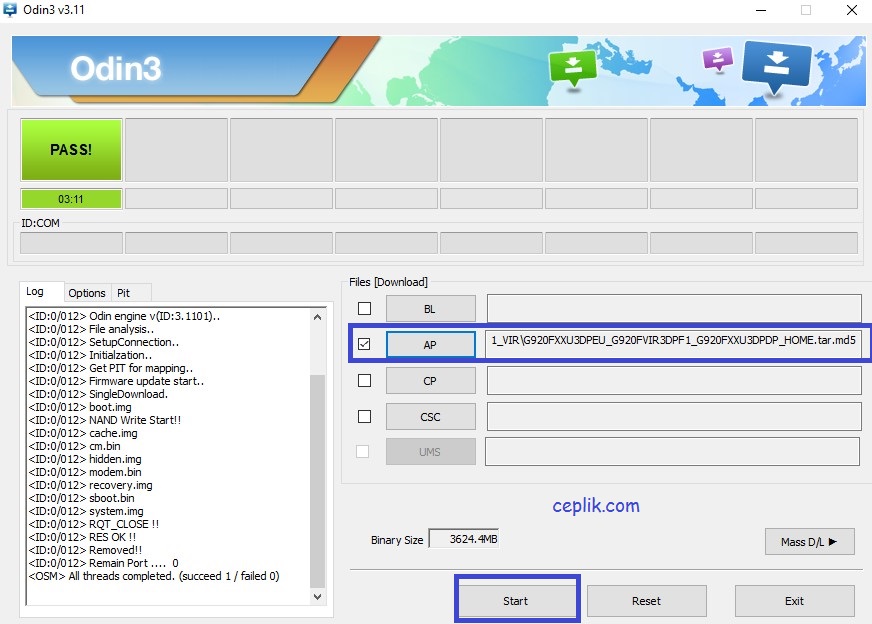This screenshot has height=624, width=872.
Task: Enable the CSC file checkbox
Action: coord(364,416)
